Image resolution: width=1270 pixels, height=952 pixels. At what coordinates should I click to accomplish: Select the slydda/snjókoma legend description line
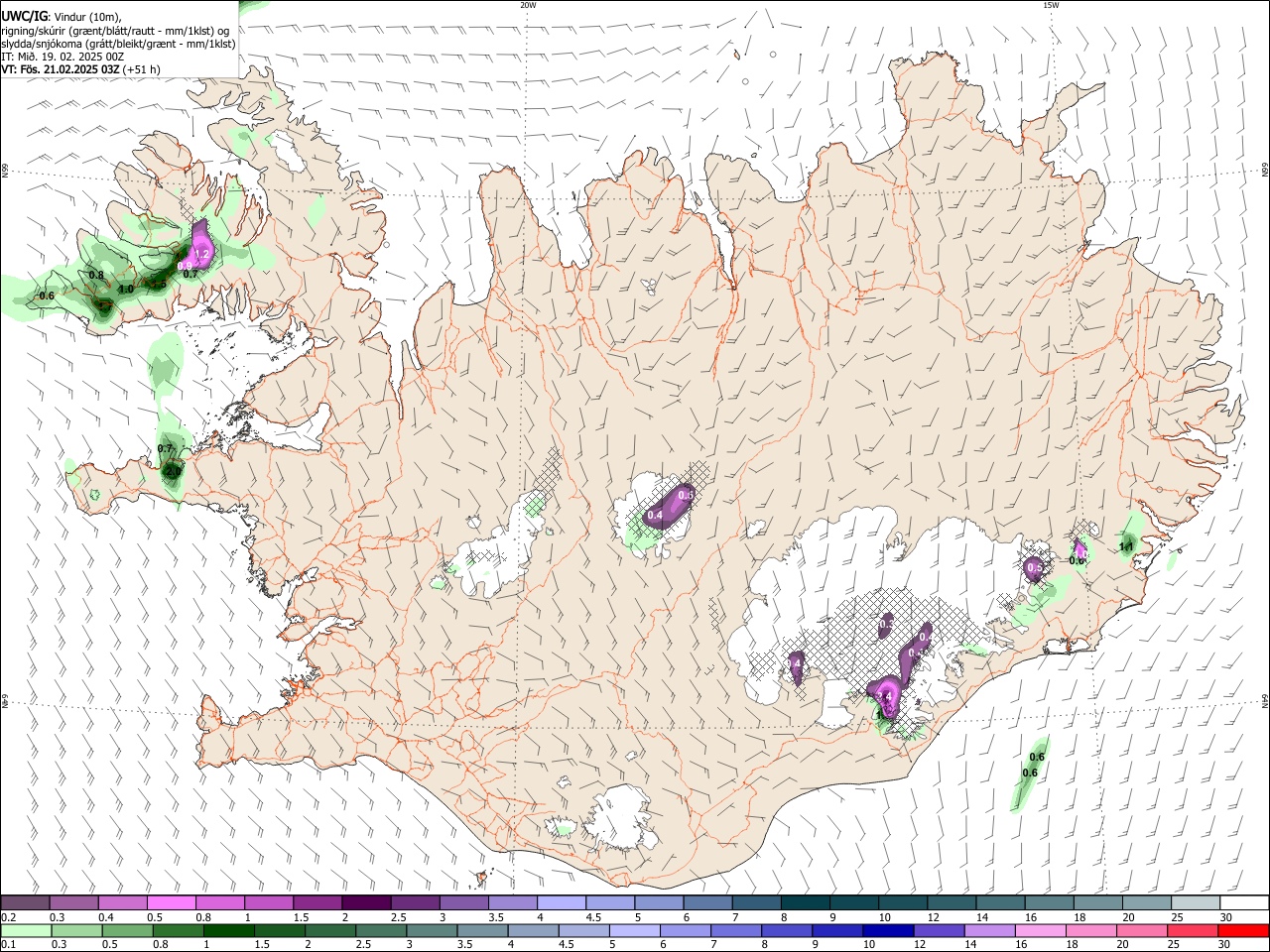pyautogui.click(x=118, y=44)
